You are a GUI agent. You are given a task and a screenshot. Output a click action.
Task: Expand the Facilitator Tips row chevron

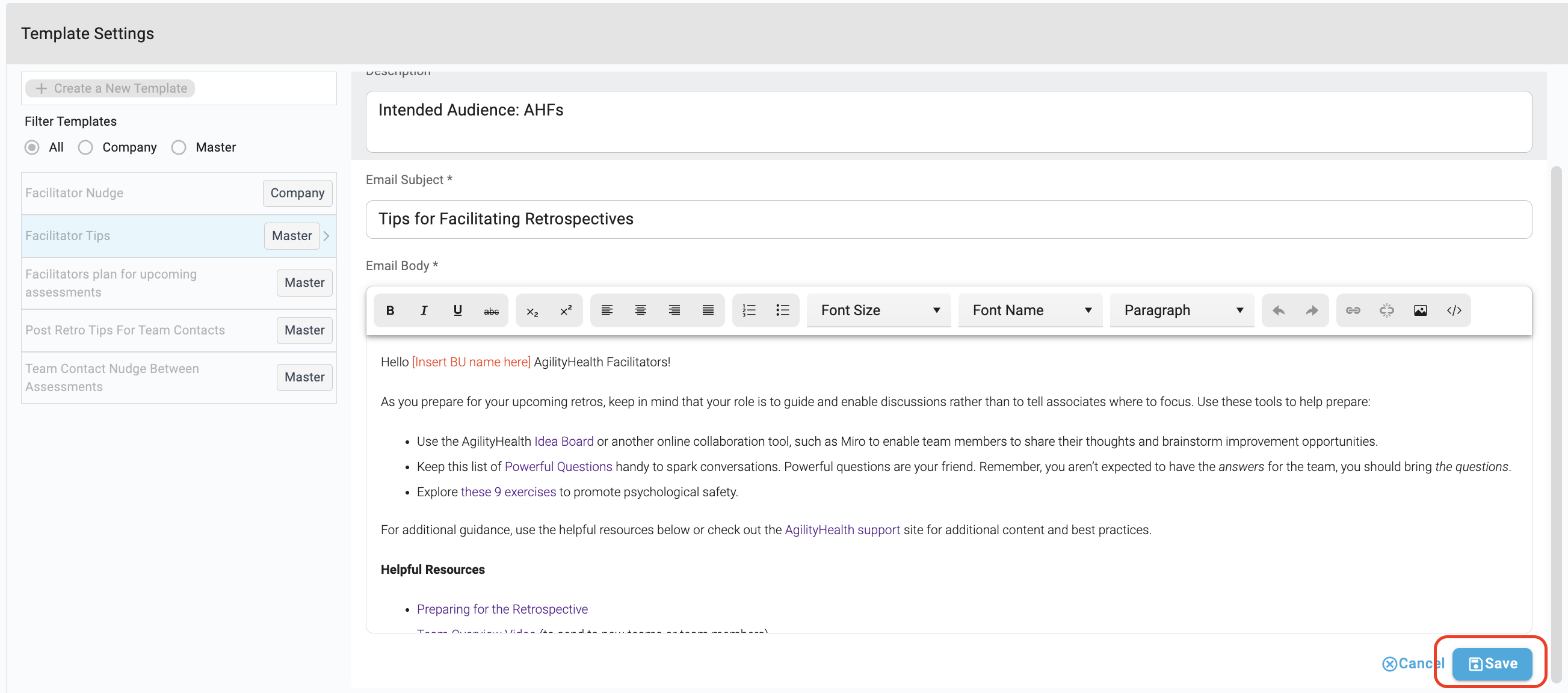click(x=327, y=236)
